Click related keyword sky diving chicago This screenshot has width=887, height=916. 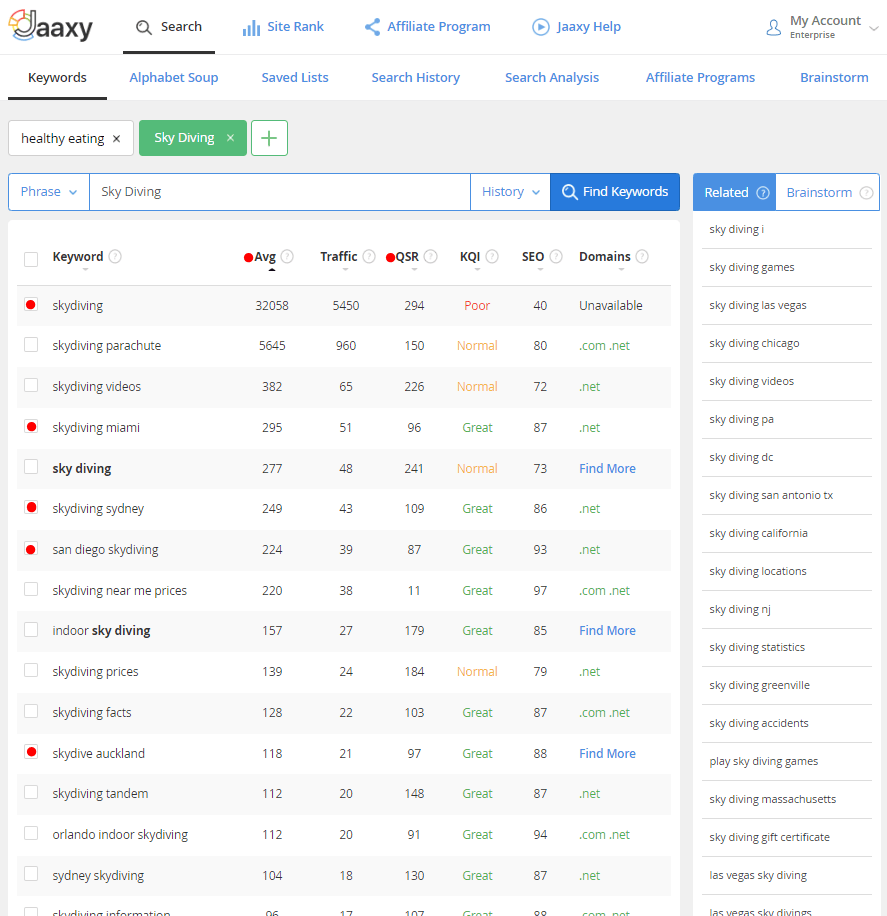(754, 344)
